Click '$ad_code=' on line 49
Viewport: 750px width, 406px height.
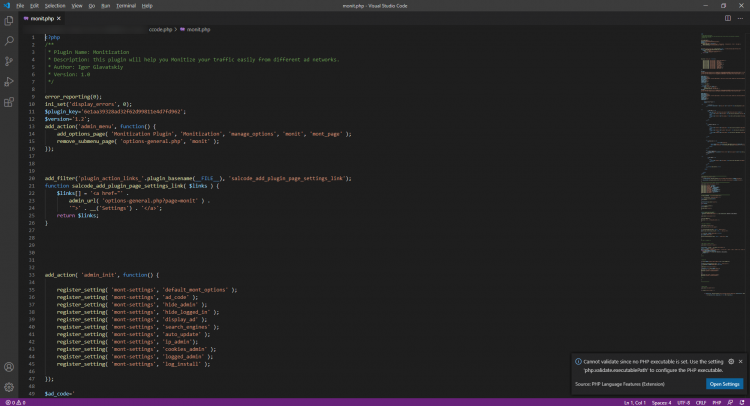click(60, 394)
